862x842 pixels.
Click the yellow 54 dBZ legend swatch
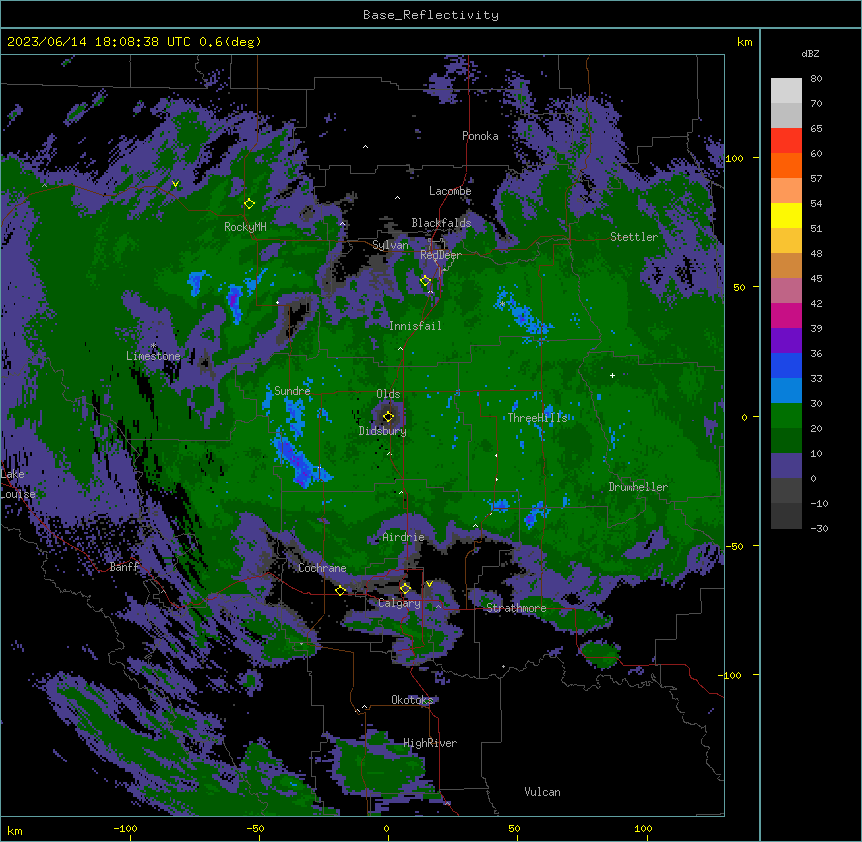[x=786, y=215]
